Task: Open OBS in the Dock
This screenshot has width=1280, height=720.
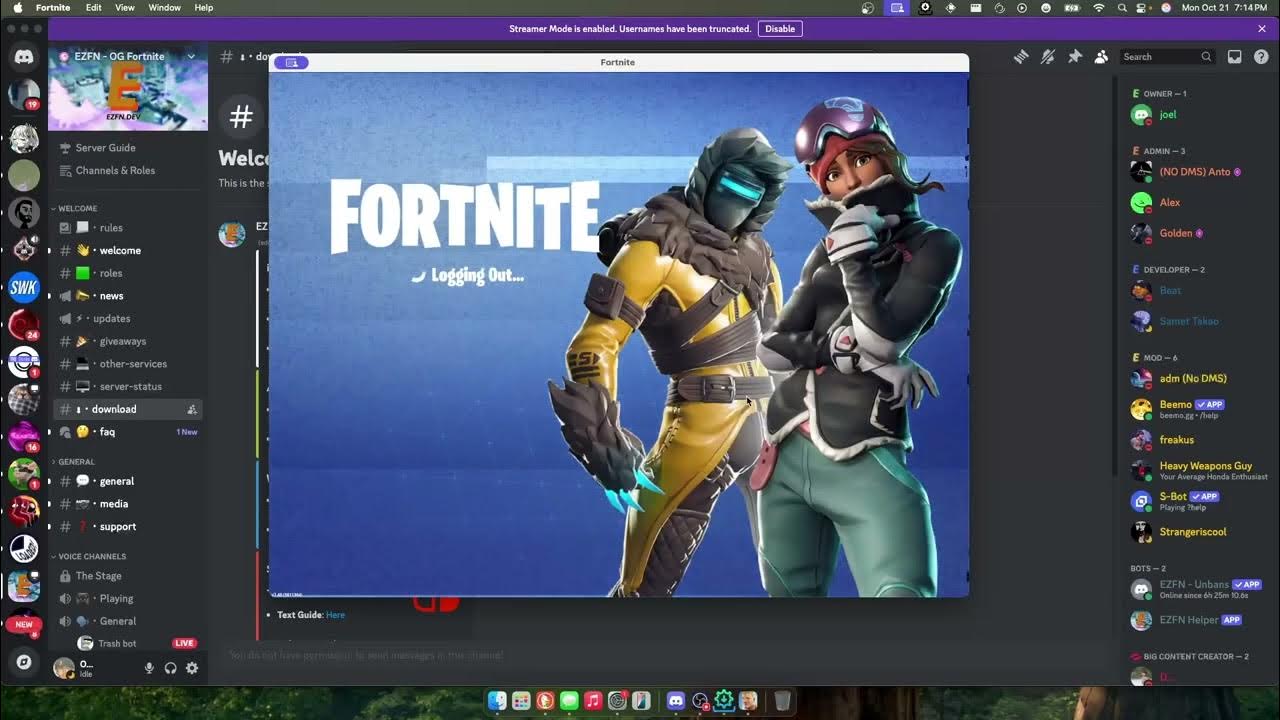Action: (700, 701)
